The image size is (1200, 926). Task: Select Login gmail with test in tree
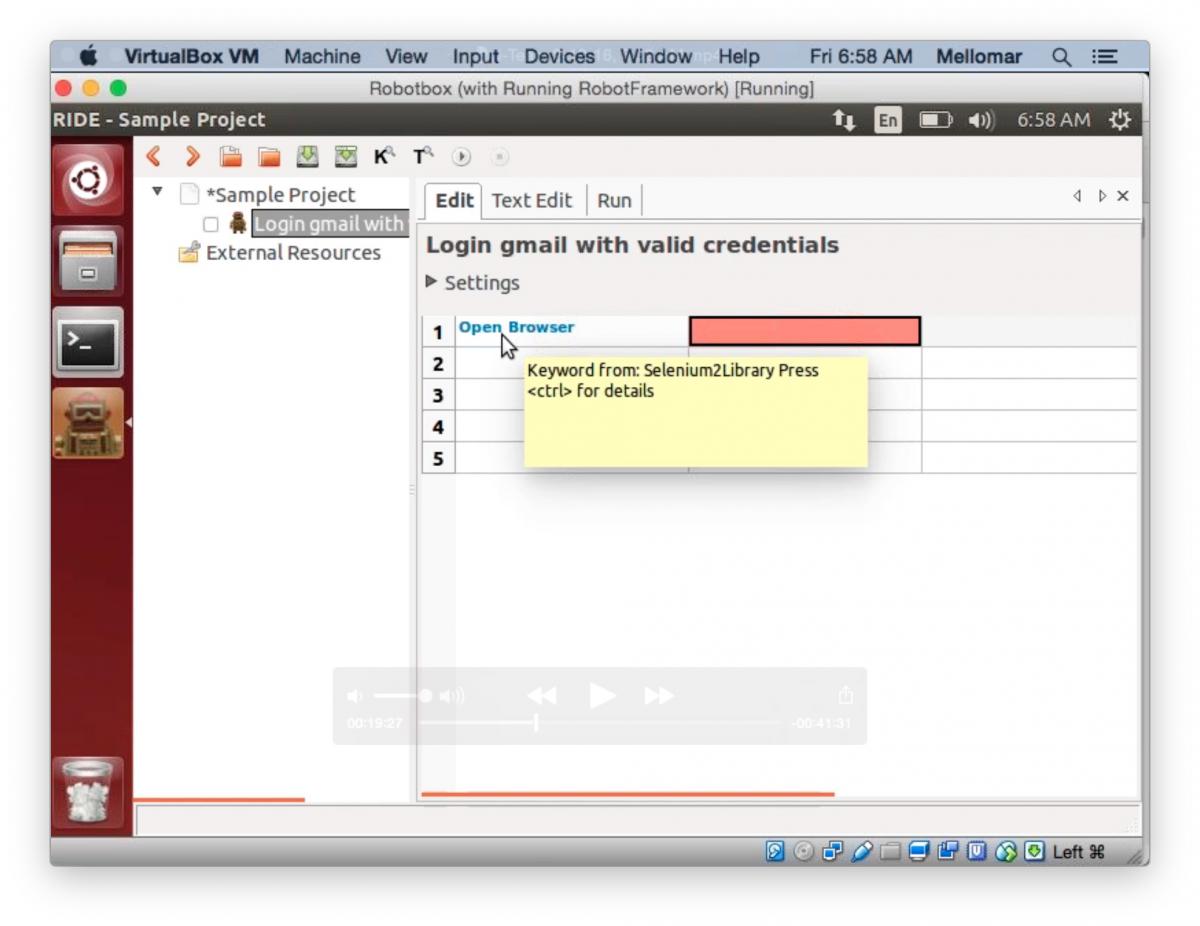coord(329,224)
